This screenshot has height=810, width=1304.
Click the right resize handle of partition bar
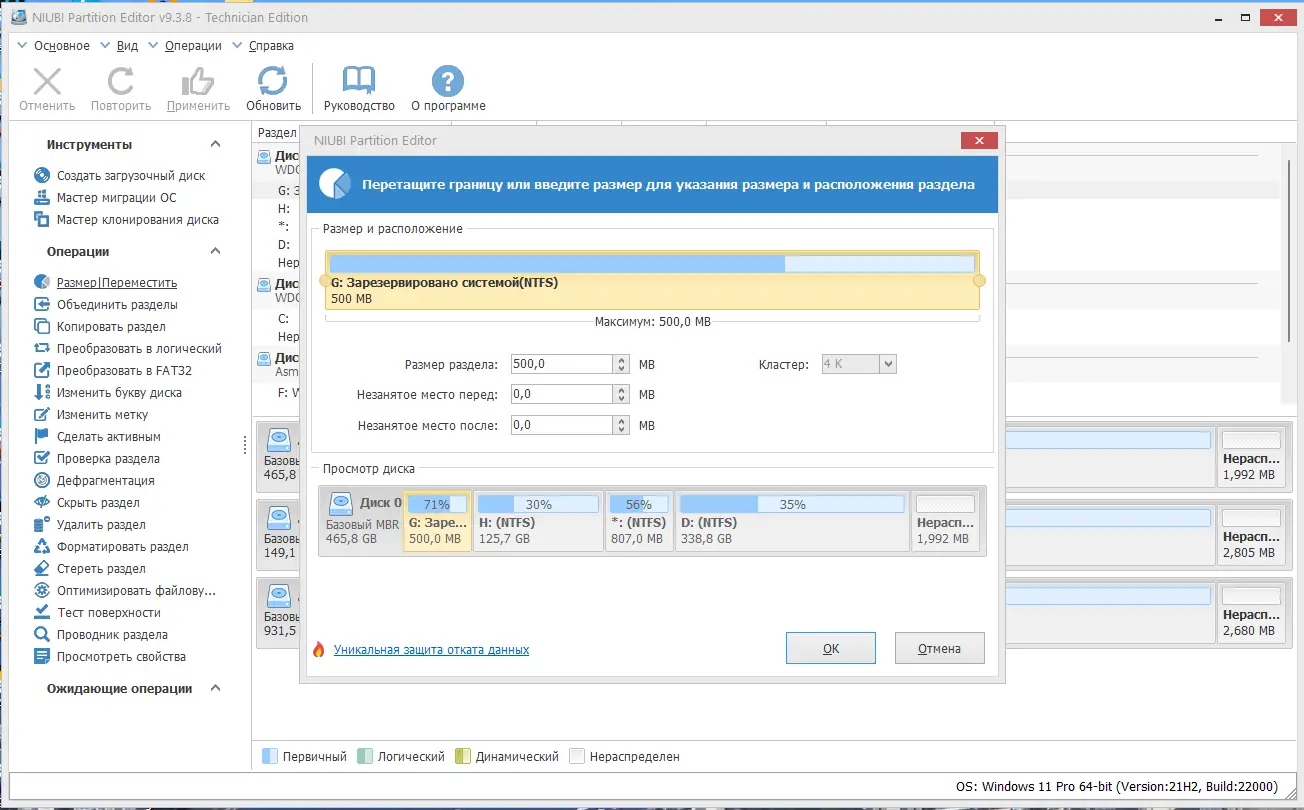(980, 281)
